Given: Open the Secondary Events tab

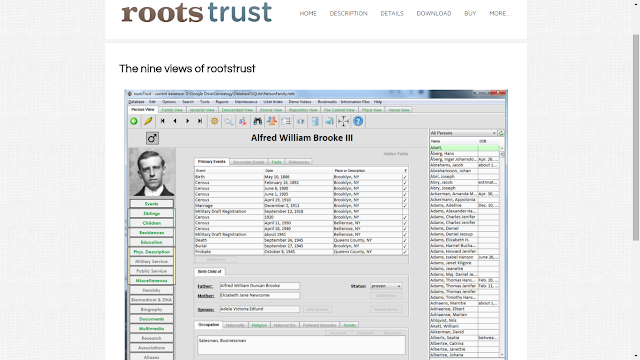Looking at the screenshot, I should (249, 162).
